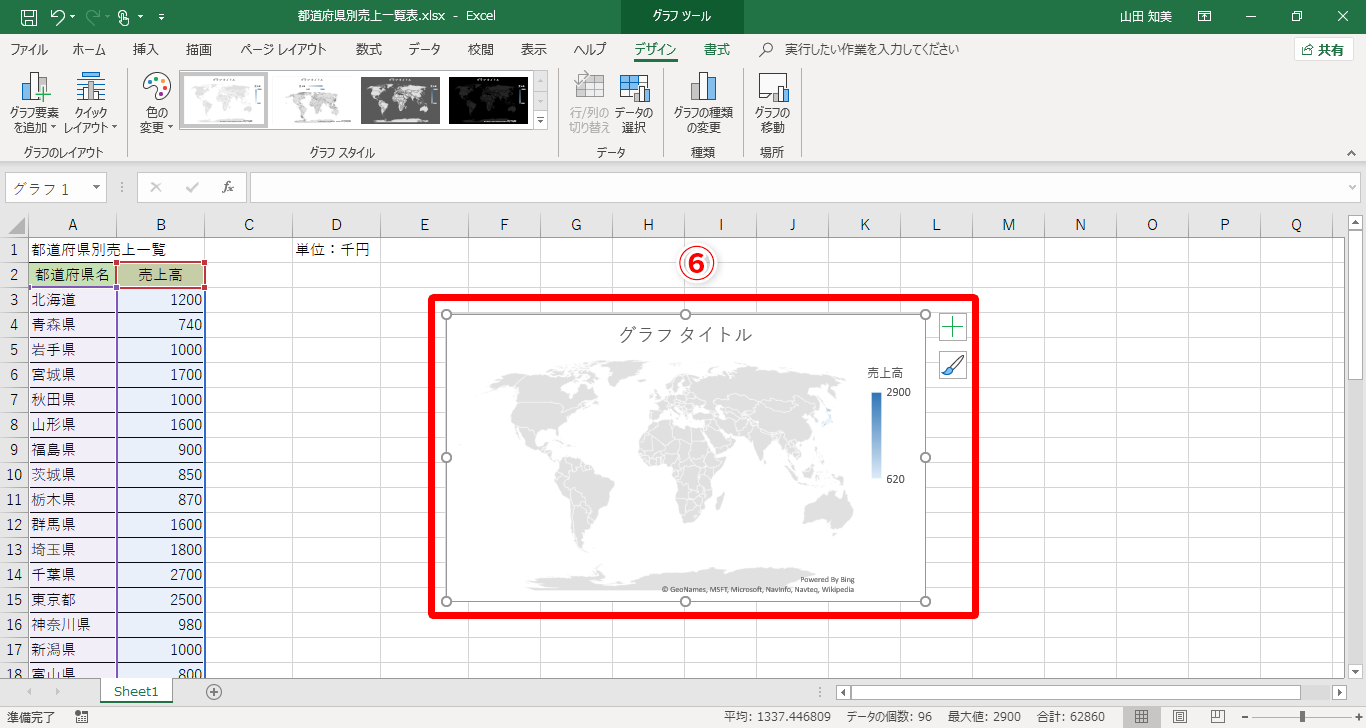Select the first light map chart style
1366x728 pixels.
[x=224, y=100]
